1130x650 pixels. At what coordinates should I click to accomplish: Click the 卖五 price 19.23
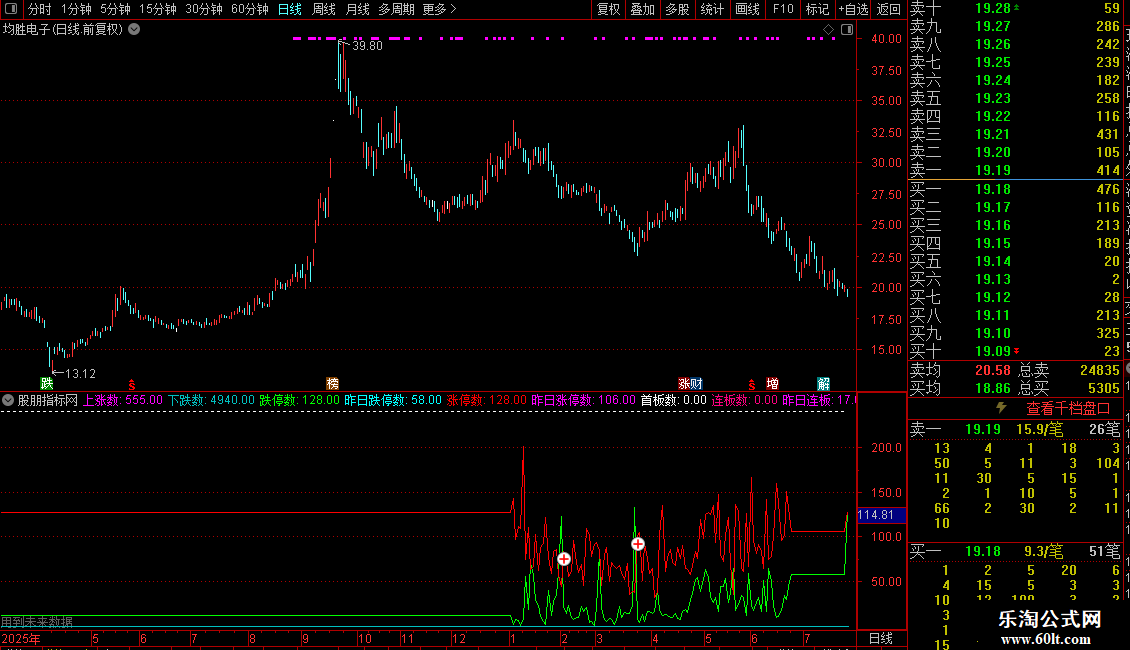(x=992, y=99)
